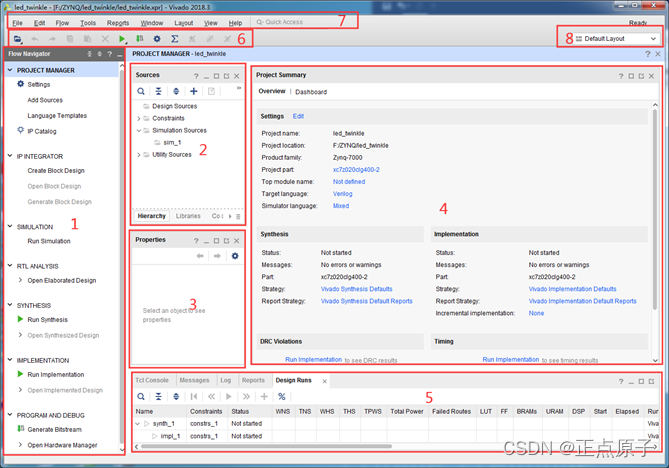Click the help icon in Flow Navigator header
The height and width of the screenshot is (468, 669).
coord(110,54)
